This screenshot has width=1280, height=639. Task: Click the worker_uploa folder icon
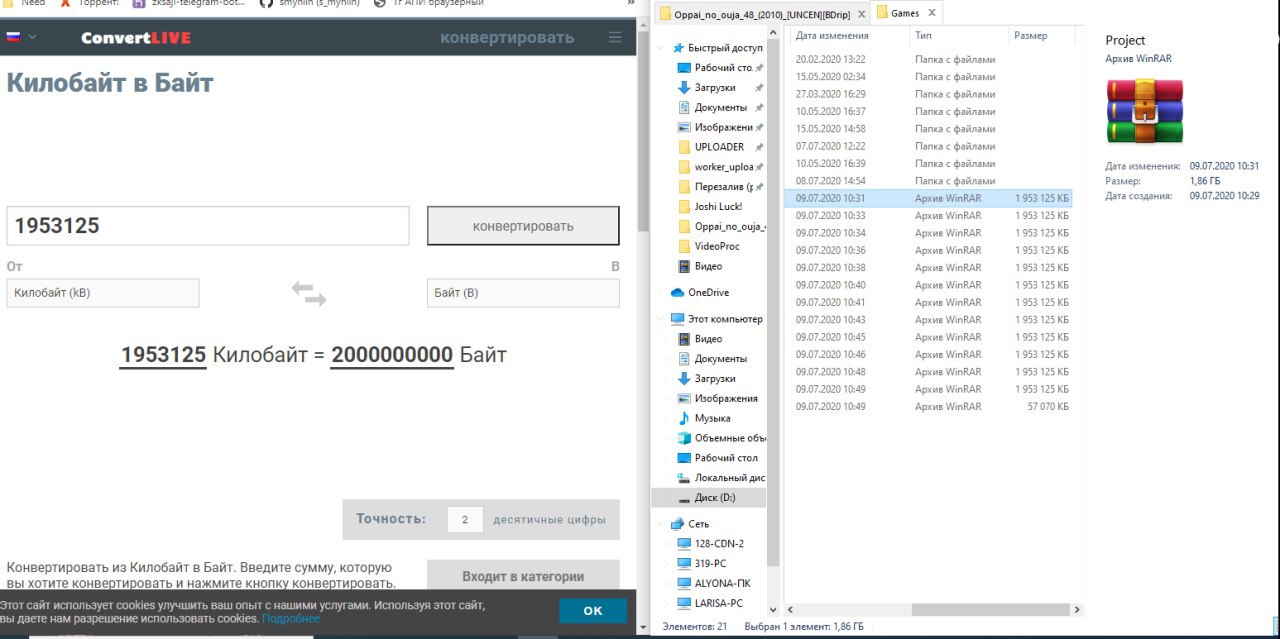pyautogui.click(x=684, y=167)
